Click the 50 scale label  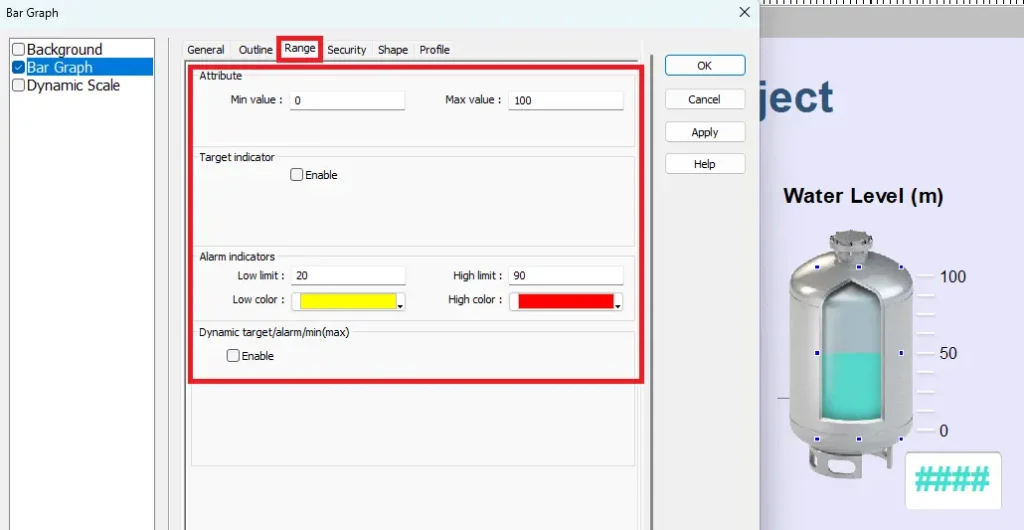(x=948, y=353)
